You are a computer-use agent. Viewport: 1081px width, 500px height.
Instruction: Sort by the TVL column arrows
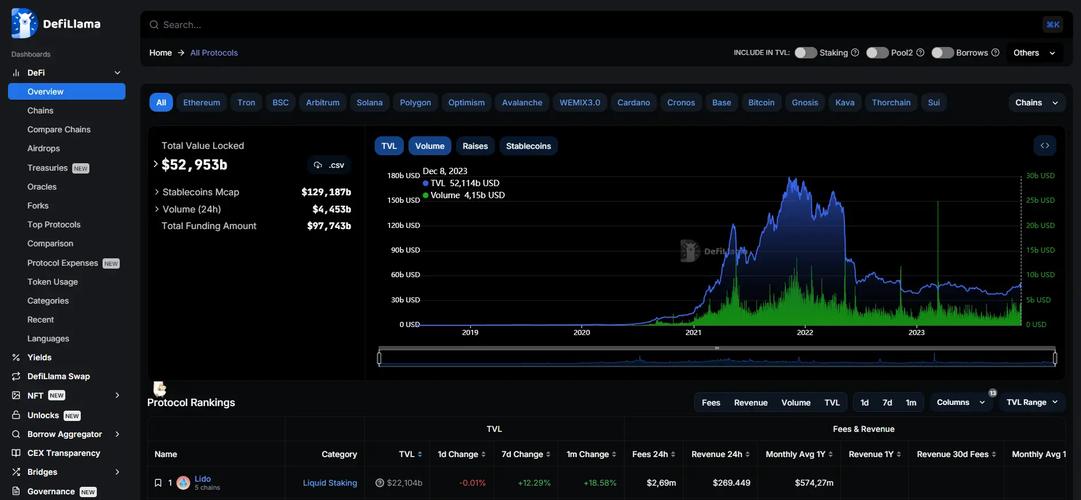point(421,454)
